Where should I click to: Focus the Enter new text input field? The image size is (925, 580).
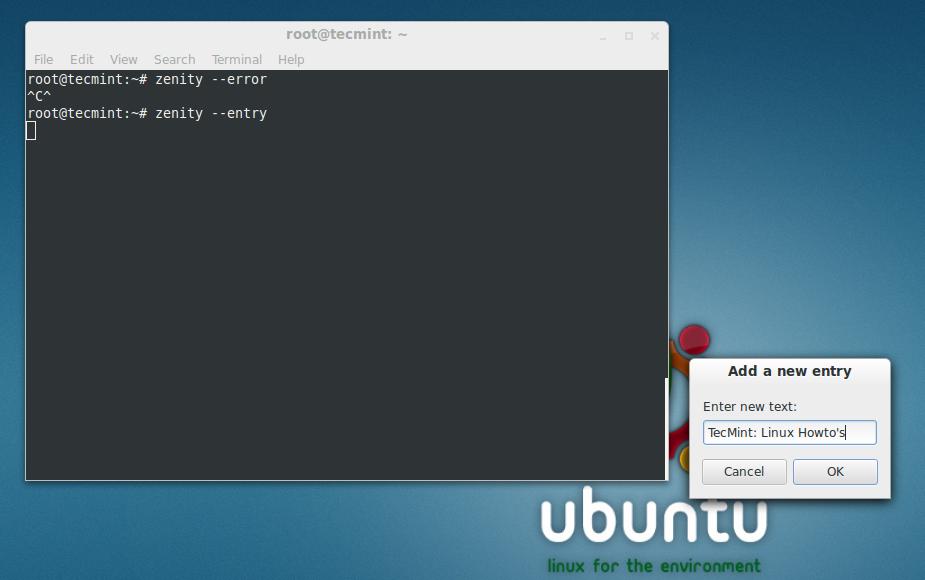[x=789, y=432]
